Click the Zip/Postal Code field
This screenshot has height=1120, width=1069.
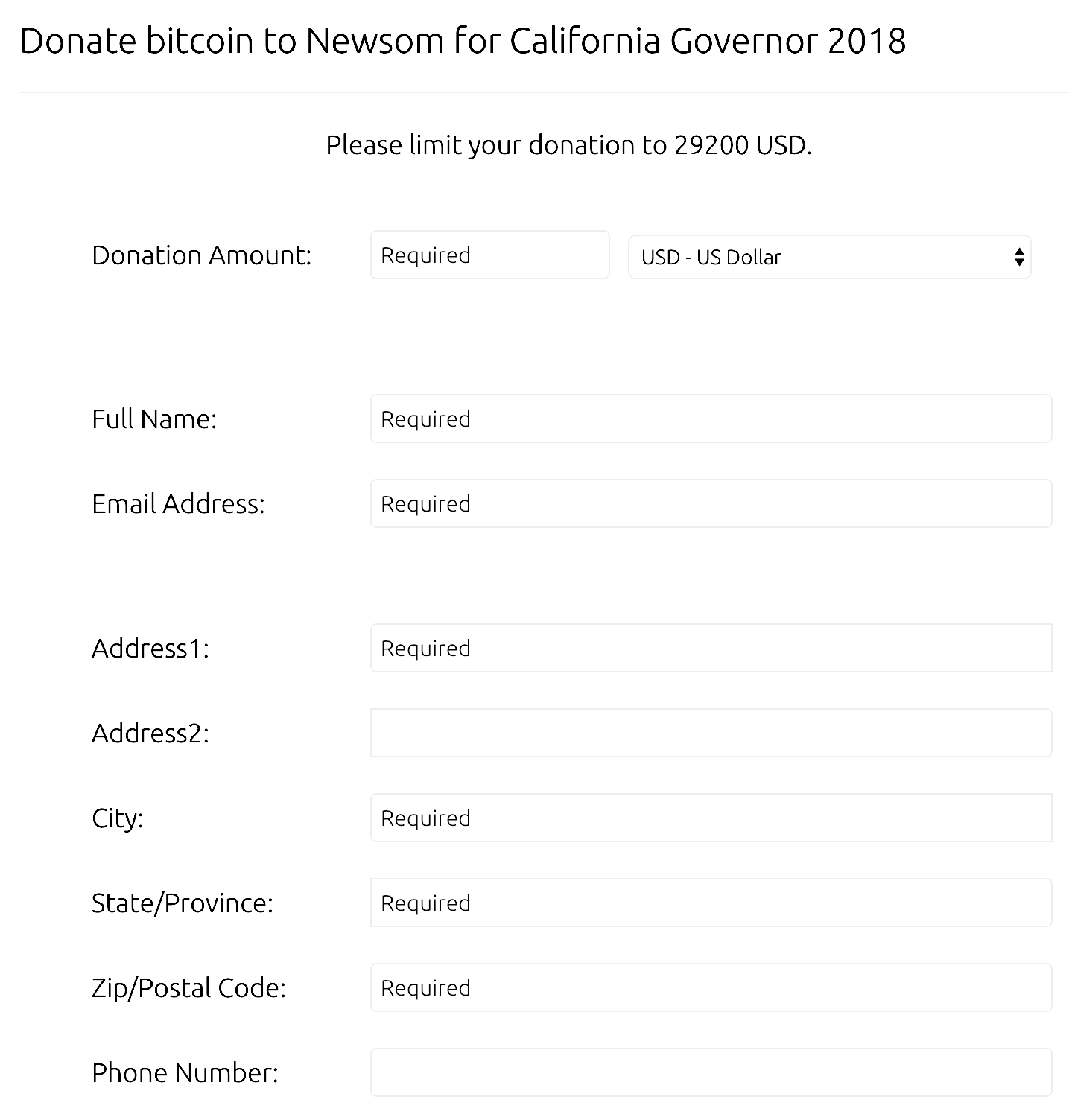point(711,987)
